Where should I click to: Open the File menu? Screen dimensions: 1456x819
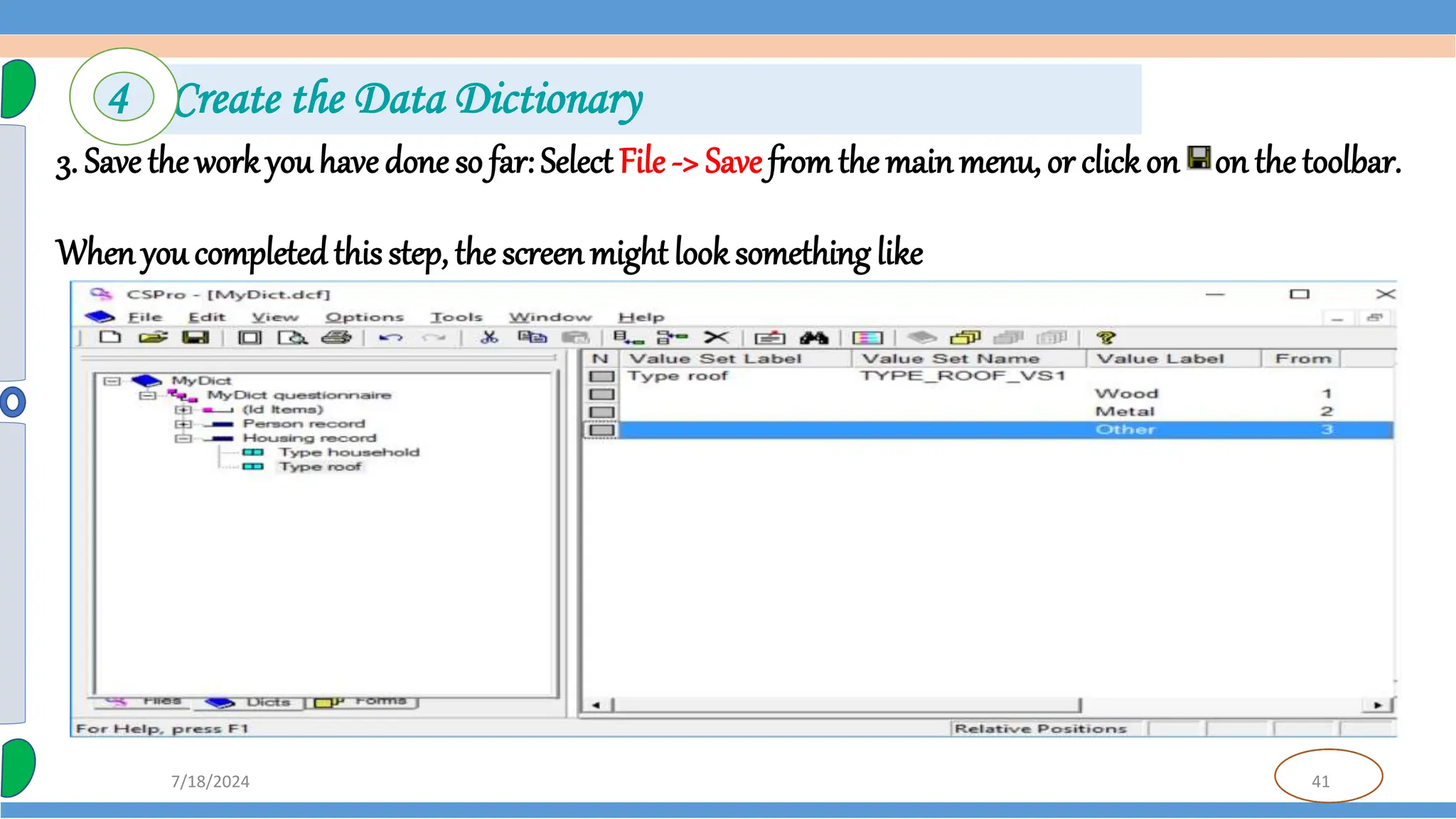click(x=145, y=317)
